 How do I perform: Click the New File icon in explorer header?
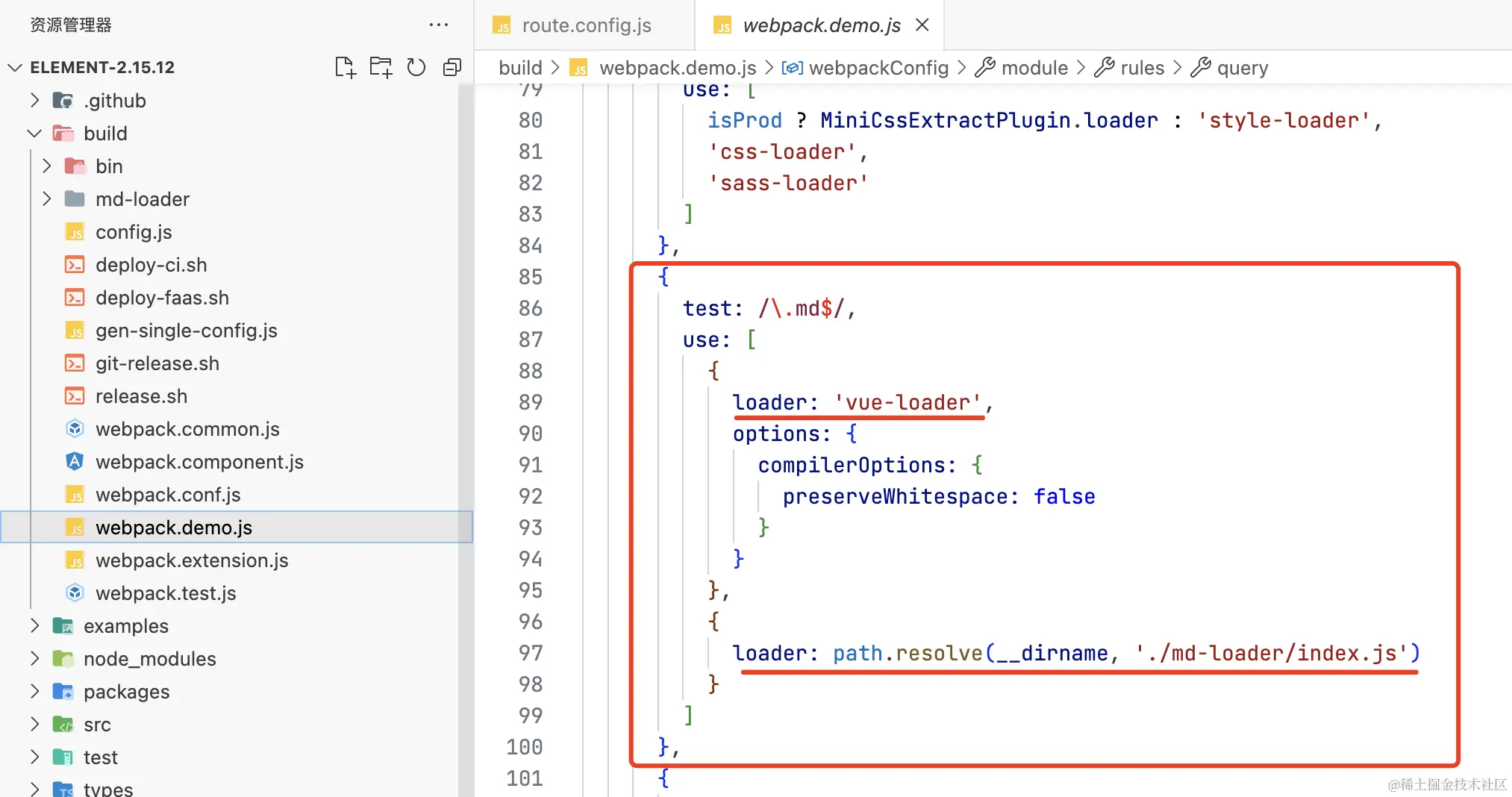[x=345, y=67]
